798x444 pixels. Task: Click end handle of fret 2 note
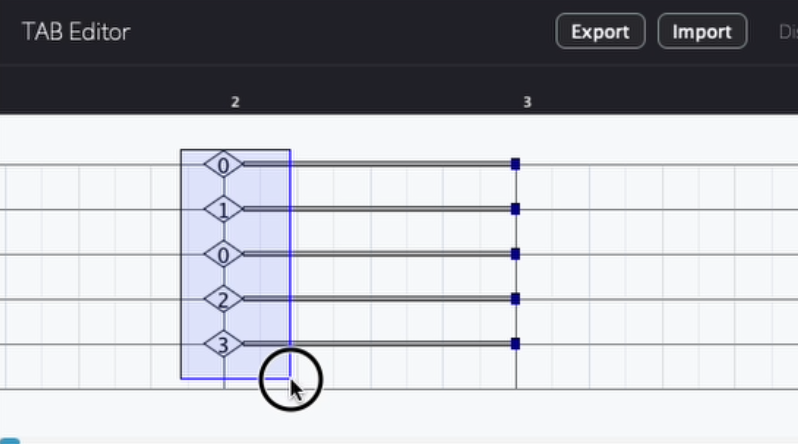515,299
